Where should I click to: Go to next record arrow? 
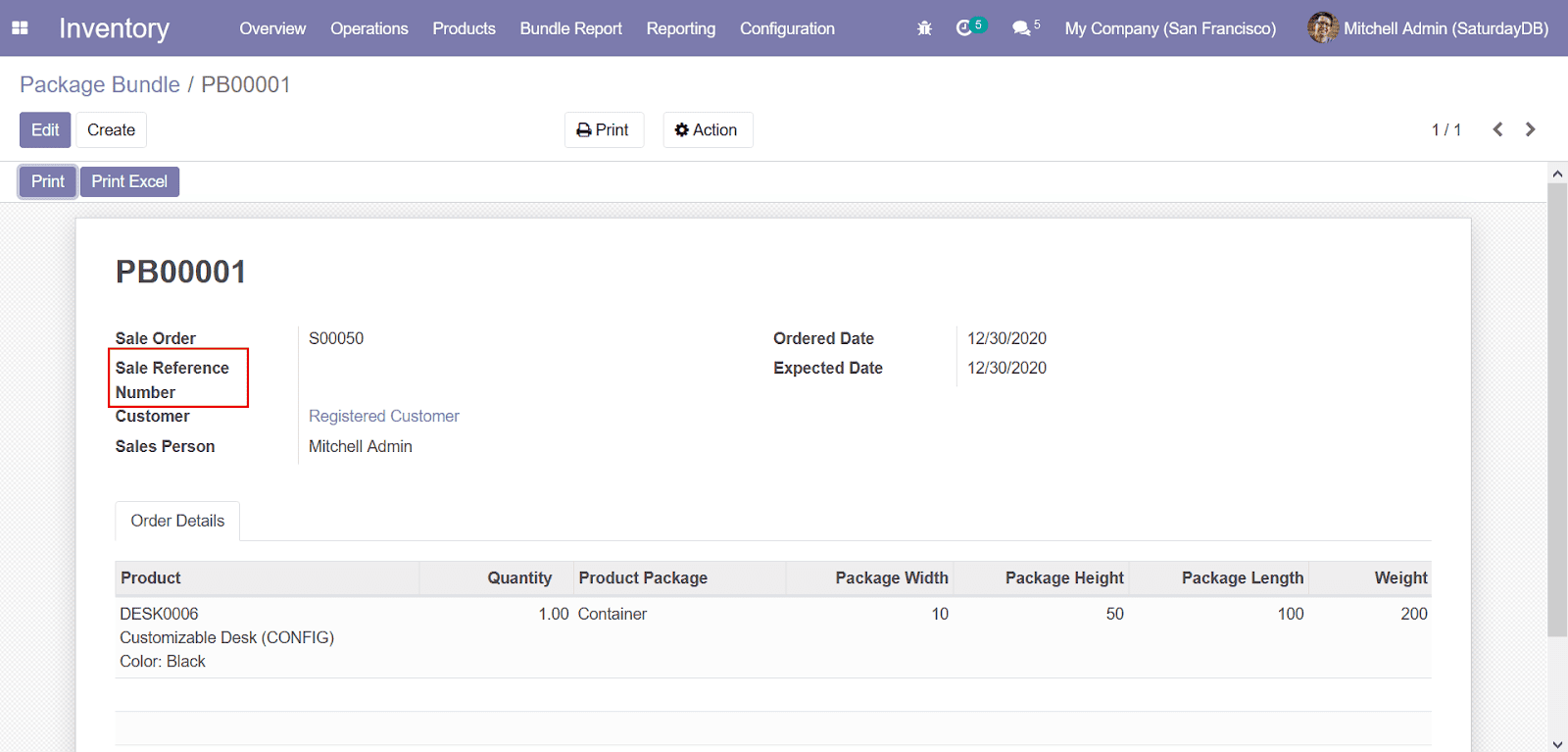(x=1530, y=129)
